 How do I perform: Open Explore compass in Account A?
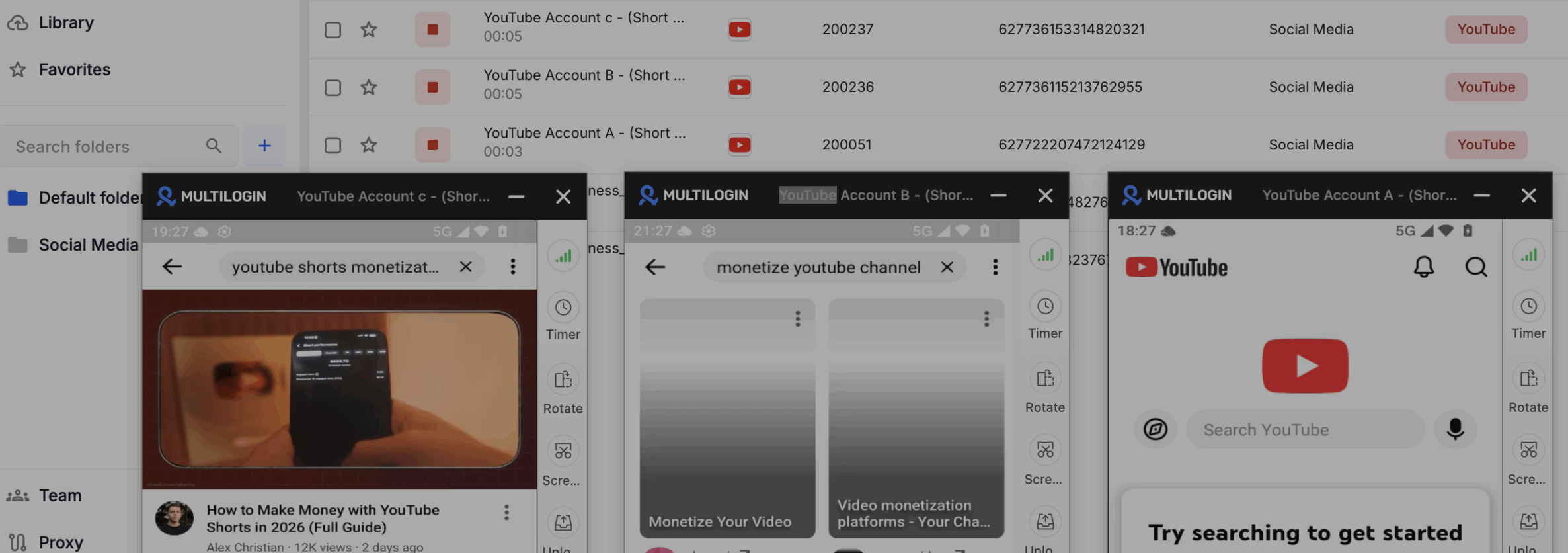pyautogui.click(x=1156, y=430)
